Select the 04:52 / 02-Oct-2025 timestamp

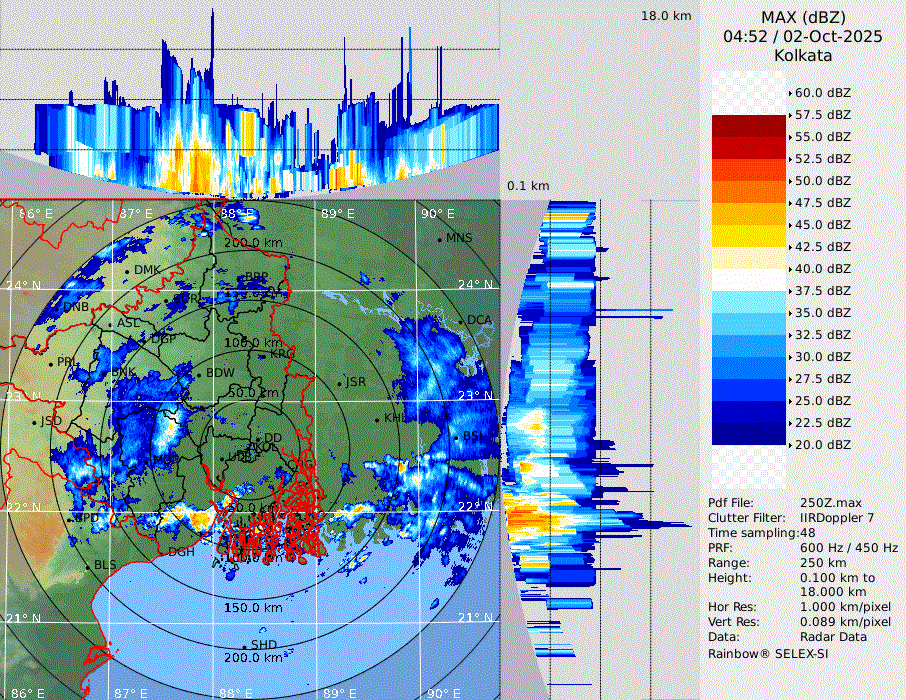point(803,36)
